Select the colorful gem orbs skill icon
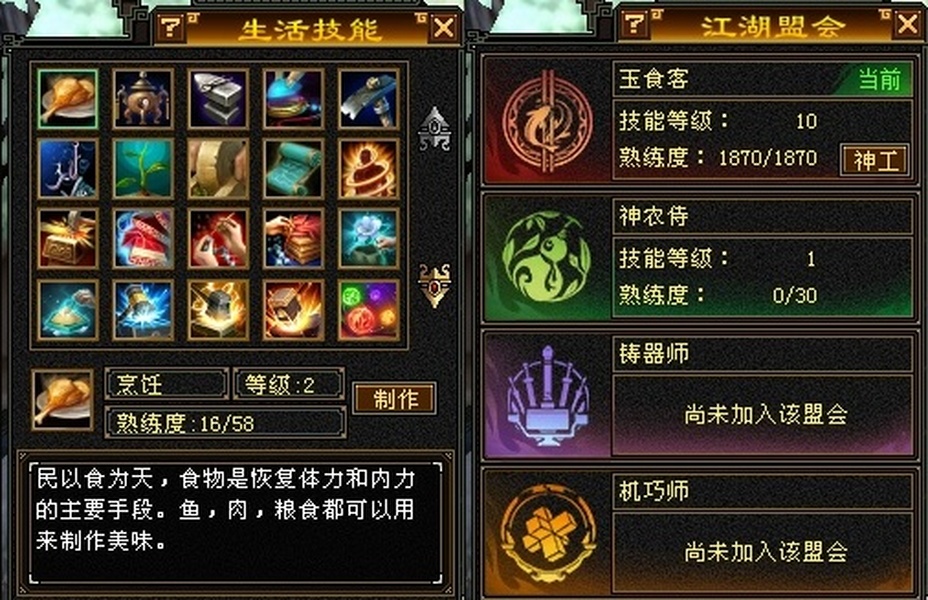 (x=369, y=310)
